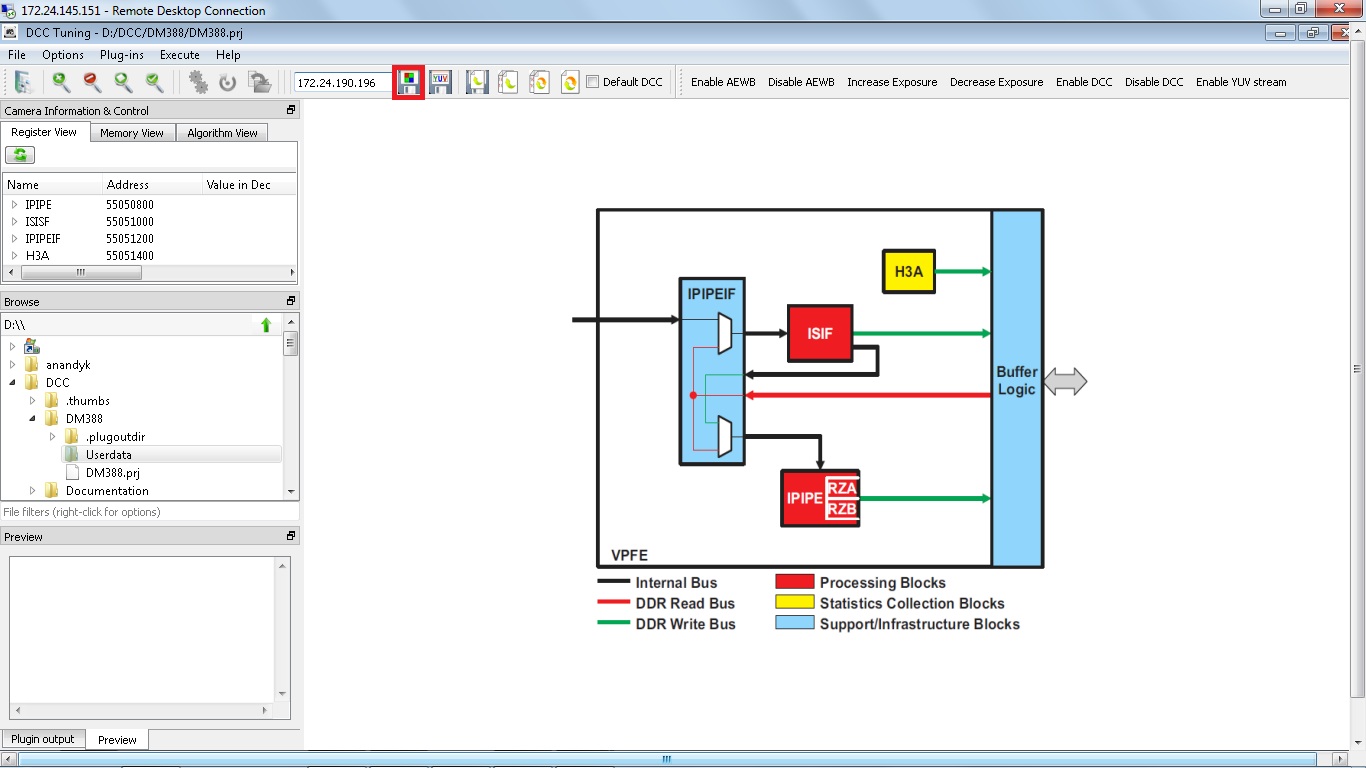The width and height of the screenshot is (1366, 768).
Task: Click the Documentation folder name
Action: click(x=107, y=491)
